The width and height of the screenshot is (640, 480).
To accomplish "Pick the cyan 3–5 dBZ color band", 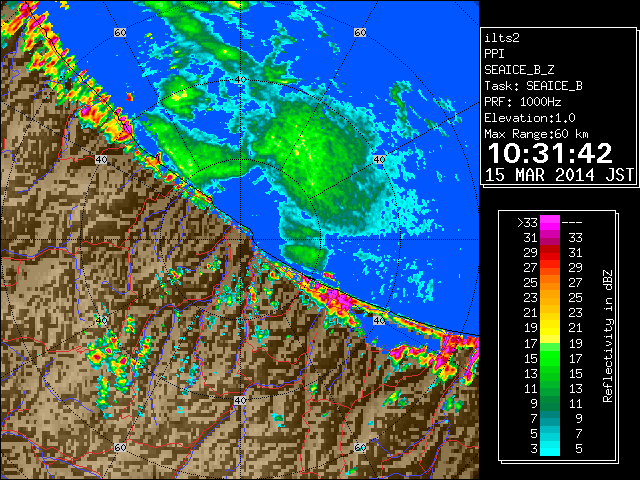I will (550, 449).
